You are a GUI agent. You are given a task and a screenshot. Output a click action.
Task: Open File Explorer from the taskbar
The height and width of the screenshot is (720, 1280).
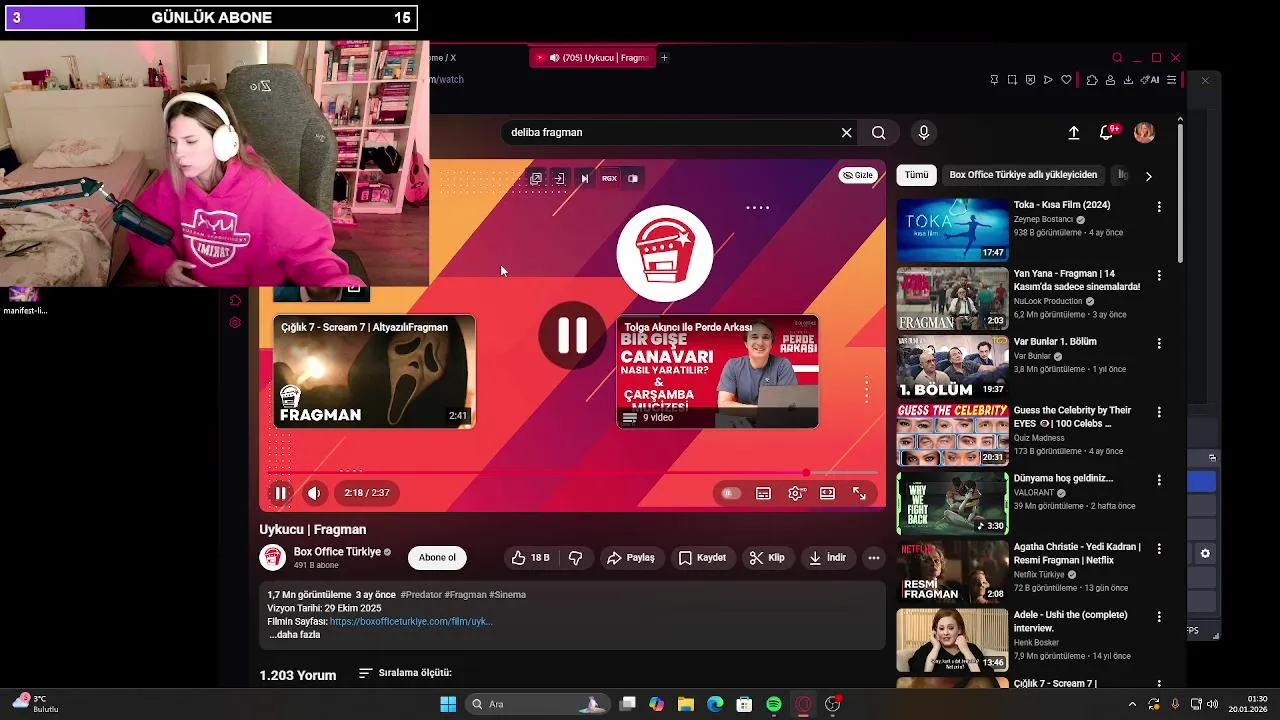(x=686, y=704)
